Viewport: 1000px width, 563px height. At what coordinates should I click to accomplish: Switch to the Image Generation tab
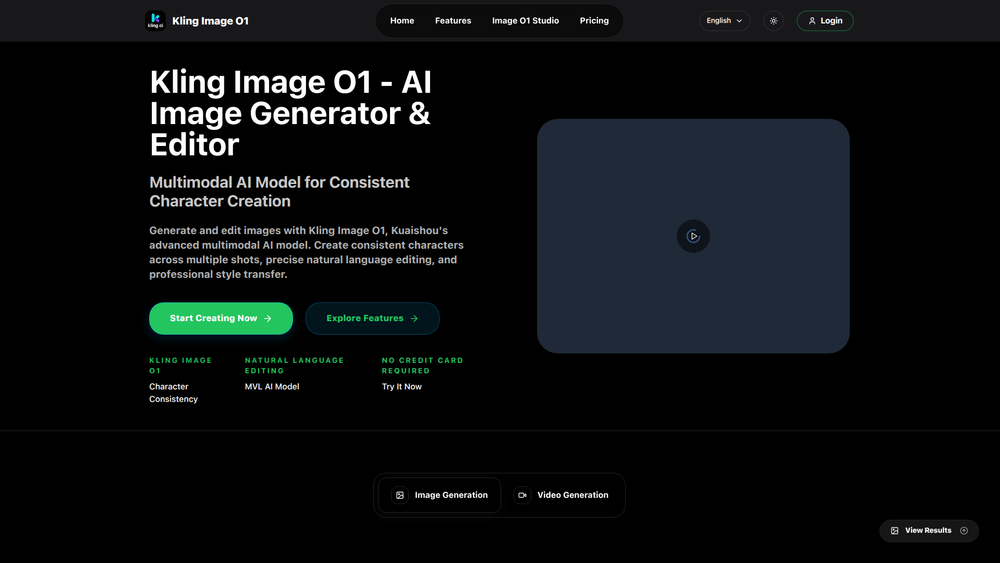tap(439, 495)
